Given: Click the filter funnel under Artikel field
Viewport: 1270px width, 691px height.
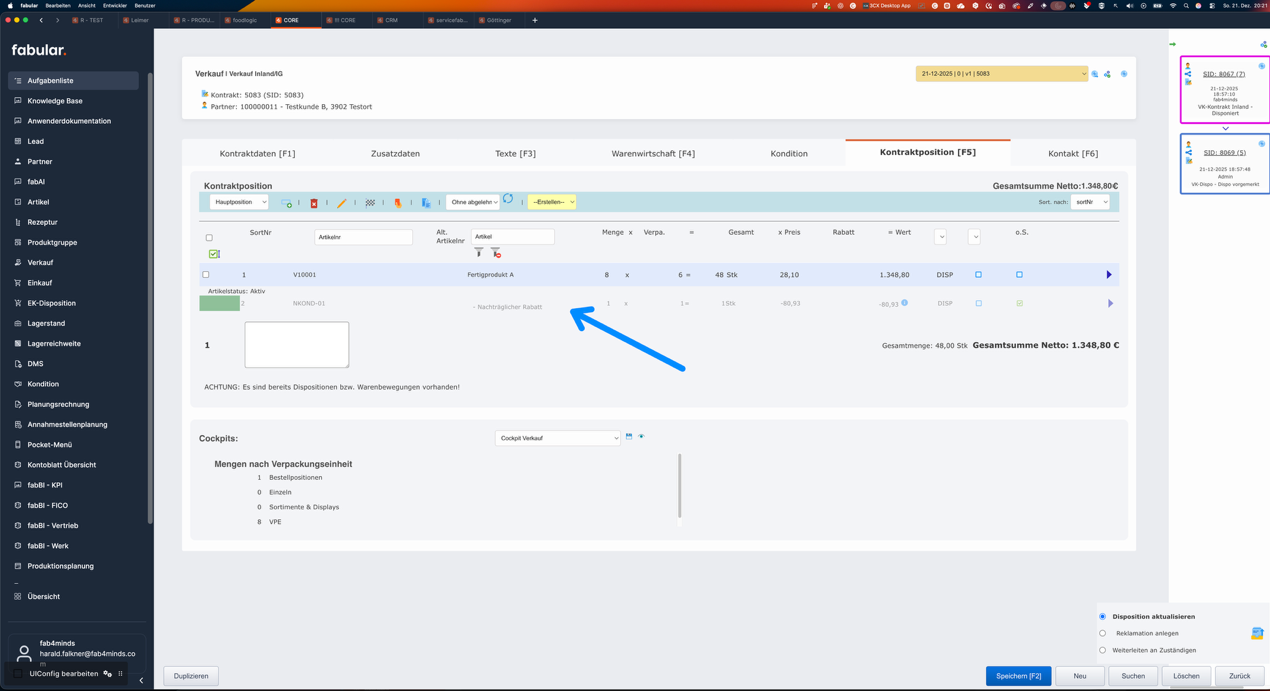Looking at the screenshot, I should [x=479, y=253].
